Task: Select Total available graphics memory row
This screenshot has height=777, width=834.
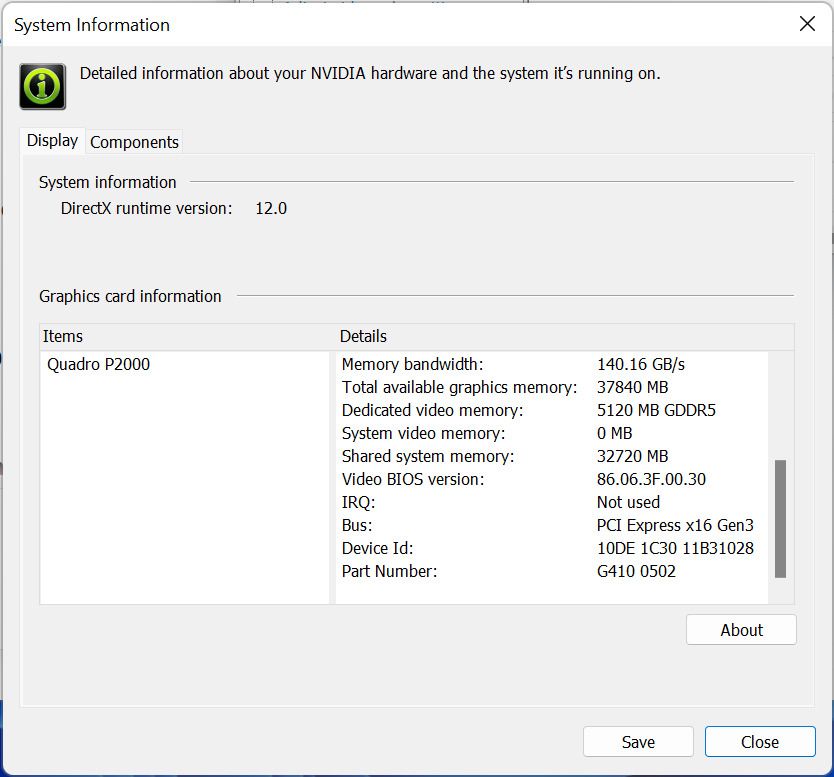Action: click(x=552, y=387)
